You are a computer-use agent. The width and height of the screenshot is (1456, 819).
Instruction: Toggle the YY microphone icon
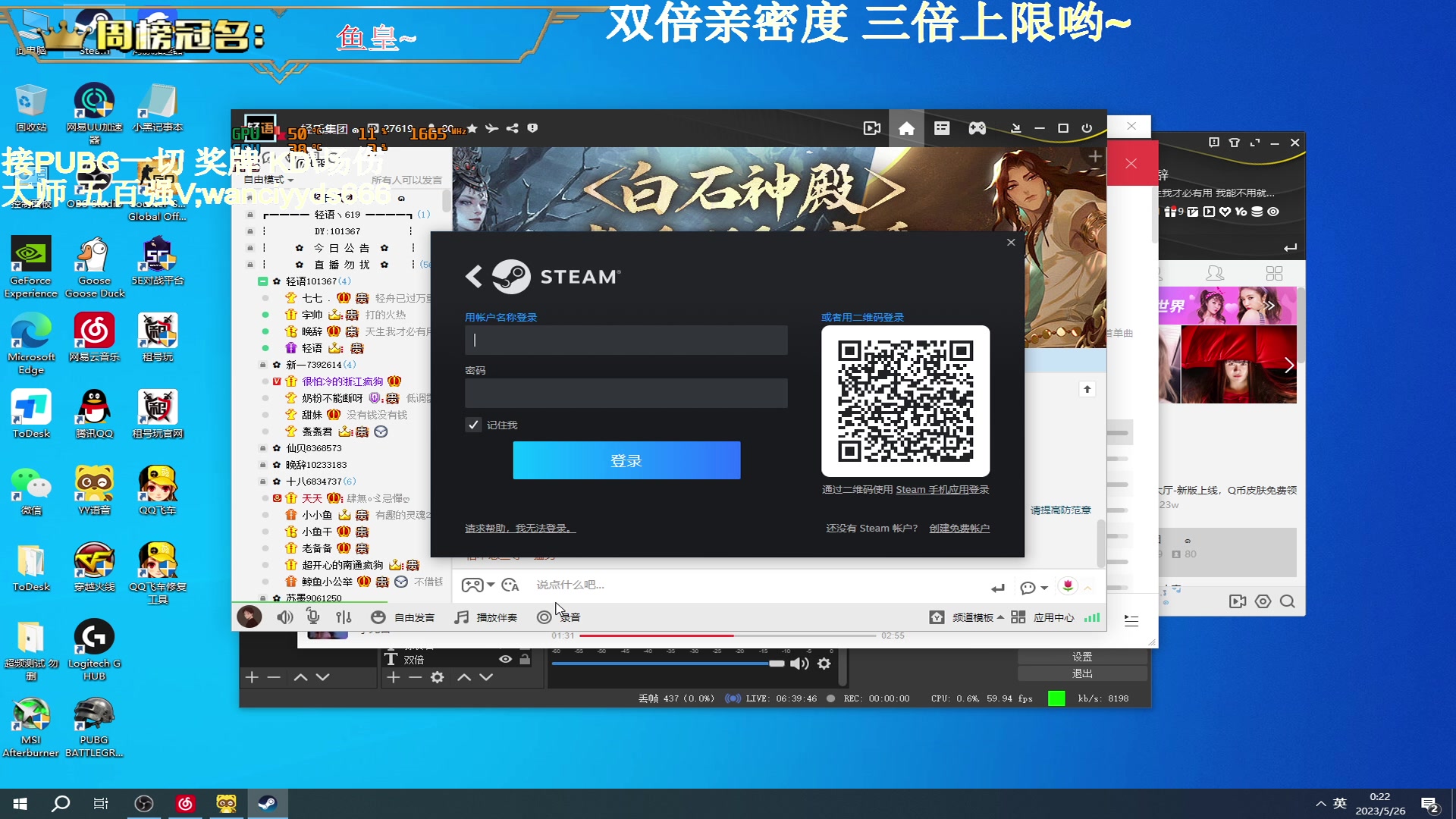tap(313, 617)
